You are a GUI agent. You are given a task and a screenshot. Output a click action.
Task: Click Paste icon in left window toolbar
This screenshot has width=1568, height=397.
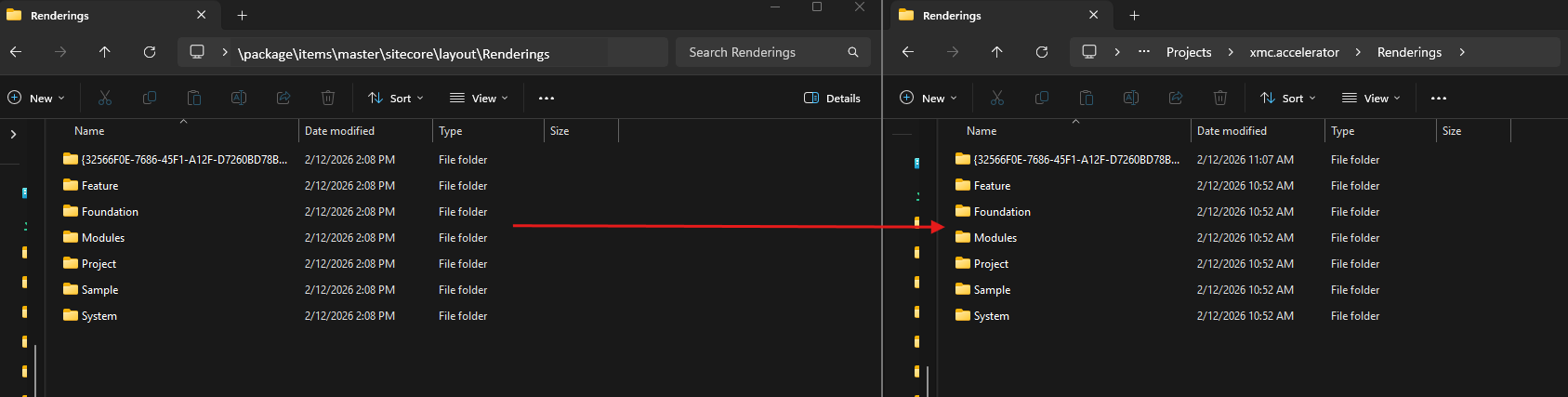[194, 98]
